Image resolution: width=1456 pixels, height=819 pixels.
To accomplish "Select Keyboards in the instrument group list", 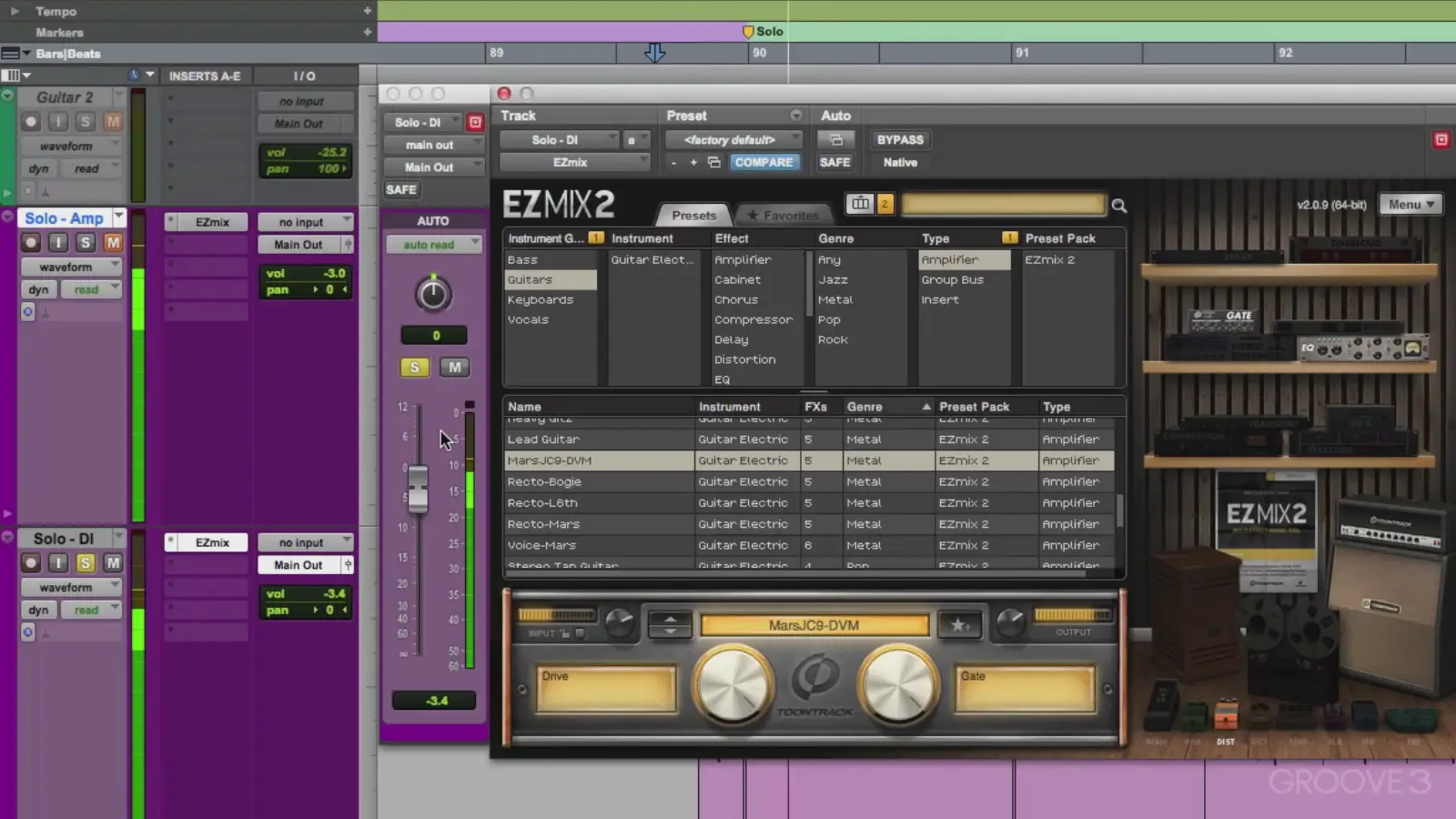I will [x=541, y=300].
